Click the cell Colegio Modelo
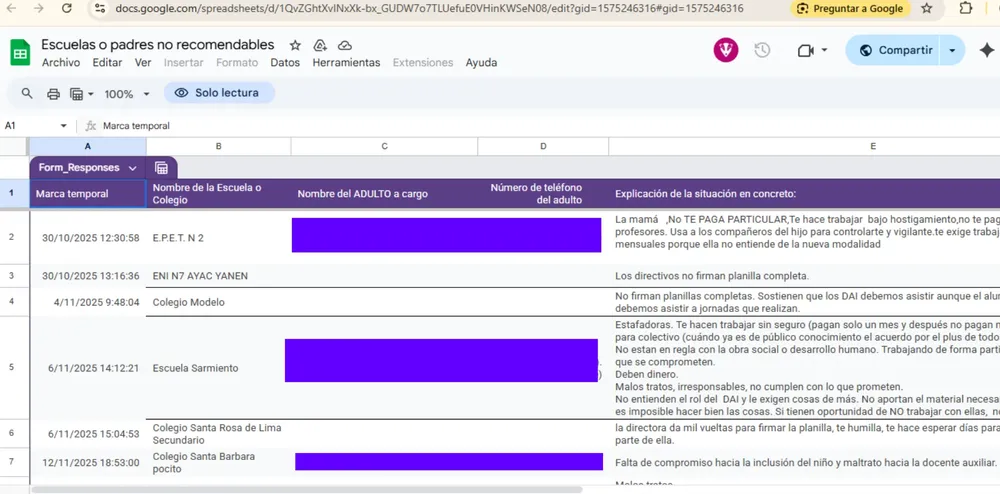The height and width of the screenshot is (494, 1000). pos(218,302)
